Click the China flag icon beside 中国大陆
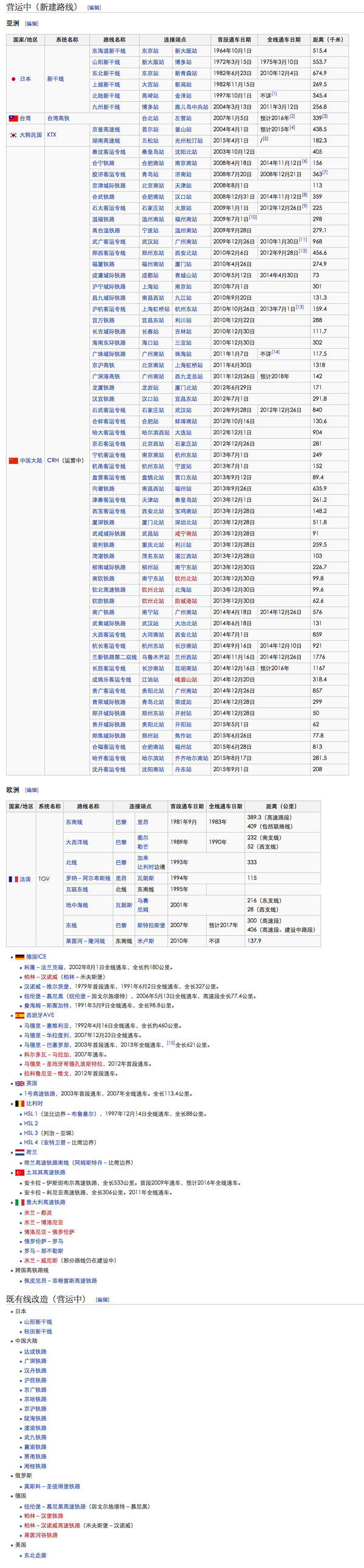The image size is (364, 1568). click(13, 460)
